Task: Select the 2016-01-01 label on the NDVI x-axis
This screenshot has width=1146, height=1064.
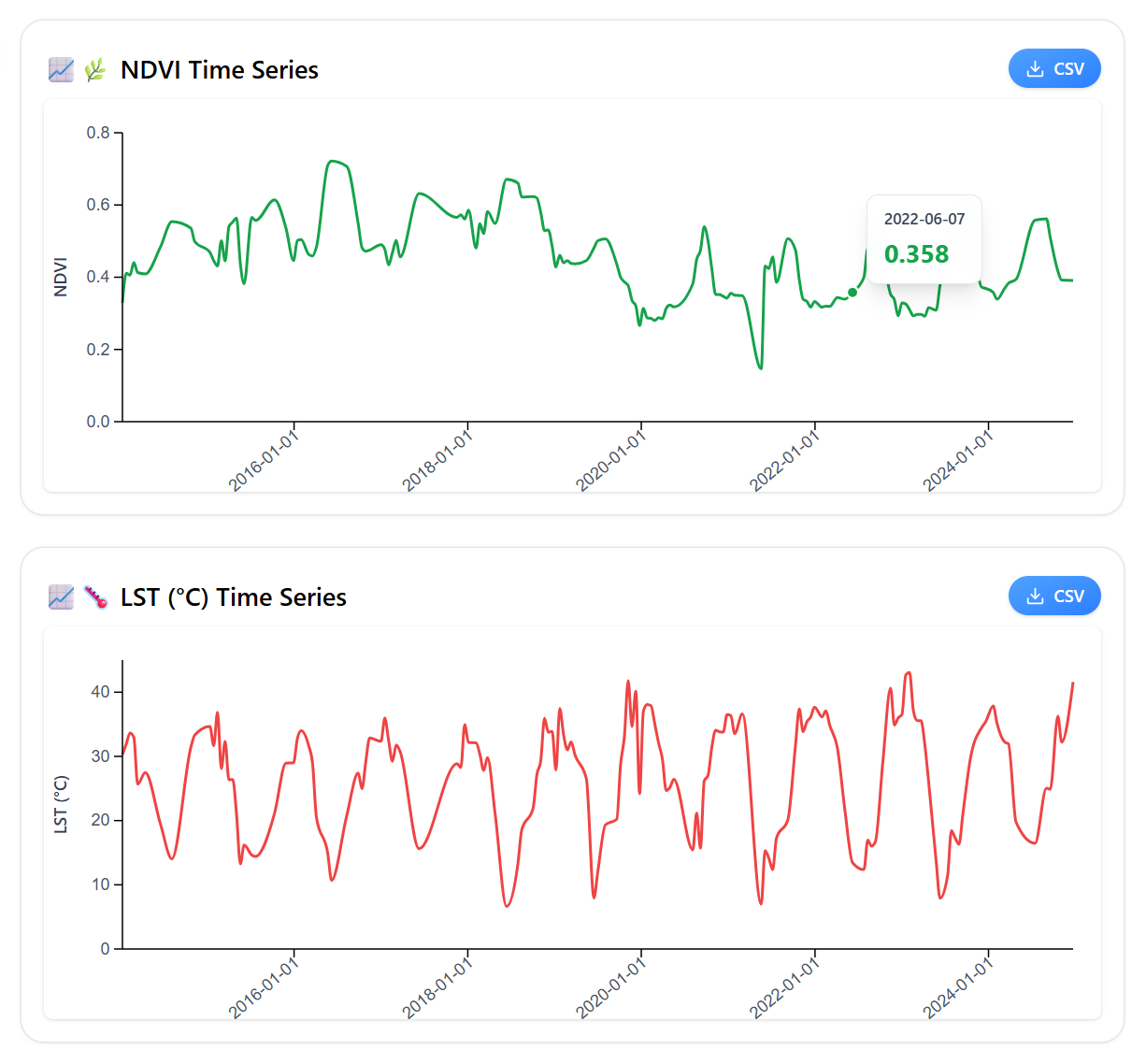Action: [264, 458]
